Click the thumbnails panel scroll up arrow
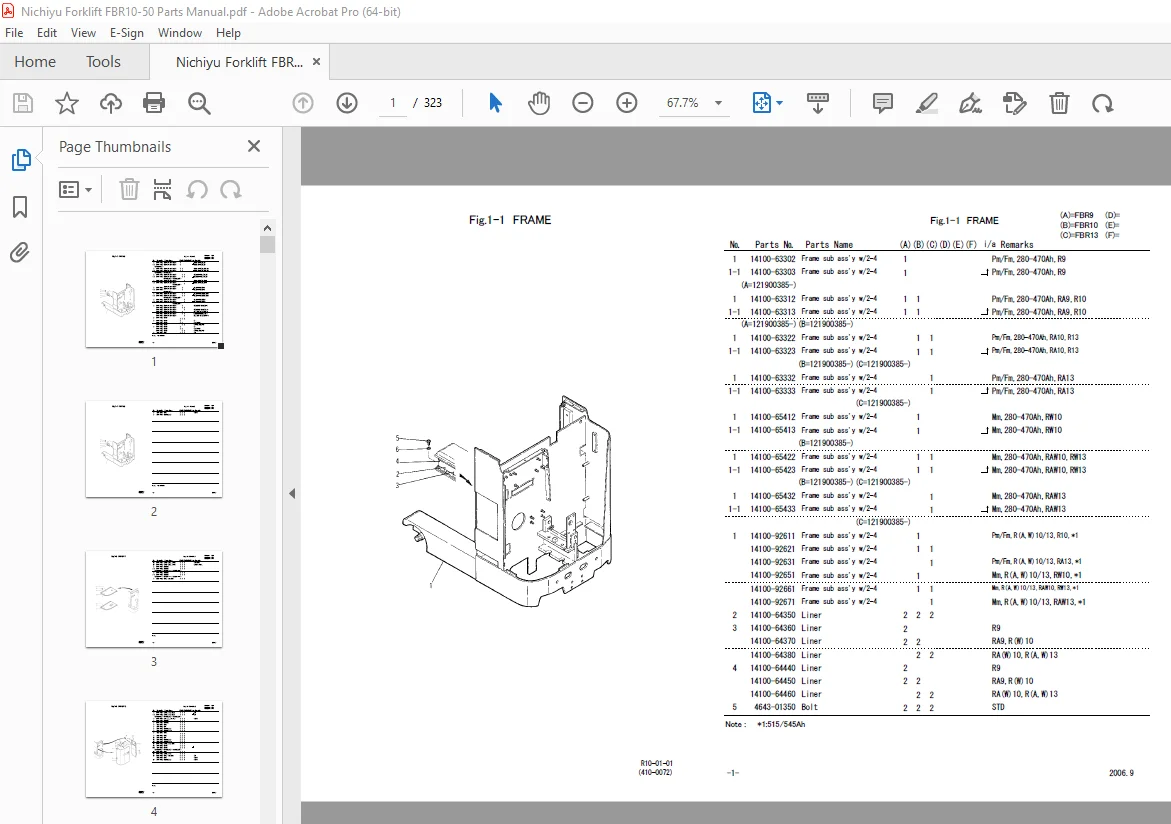This screenshot has width=1171, height=824. click(267, 228)
